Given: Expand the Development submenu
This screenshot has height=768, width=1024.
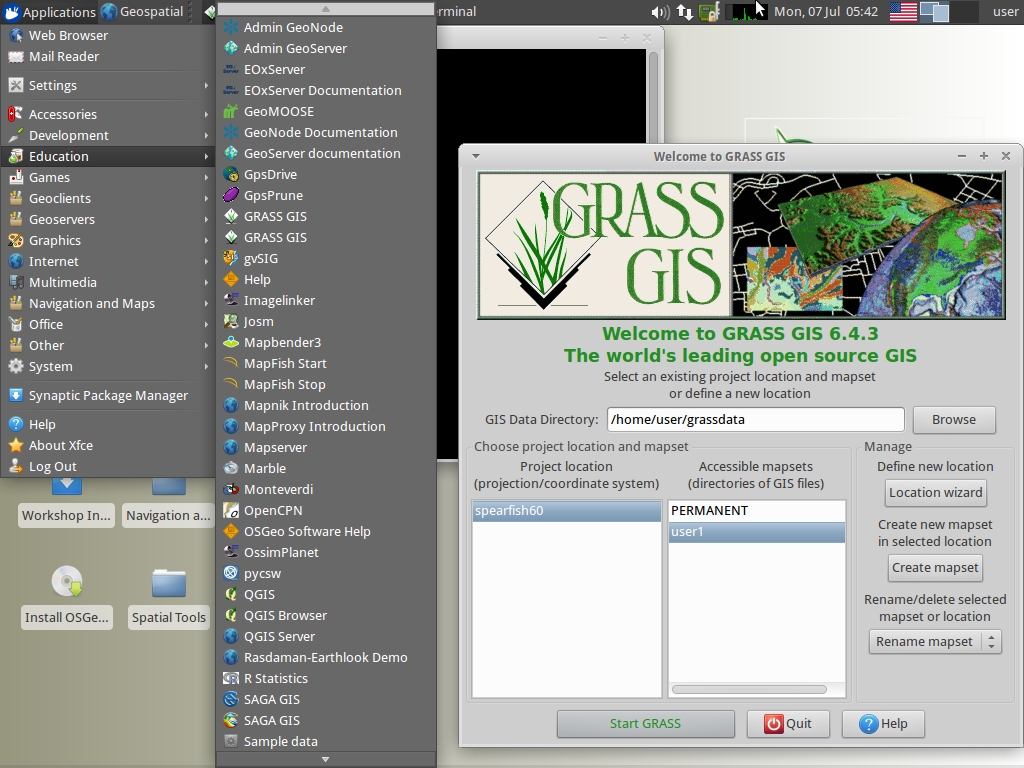Looking at the screenshot, I should click(108, 135).
